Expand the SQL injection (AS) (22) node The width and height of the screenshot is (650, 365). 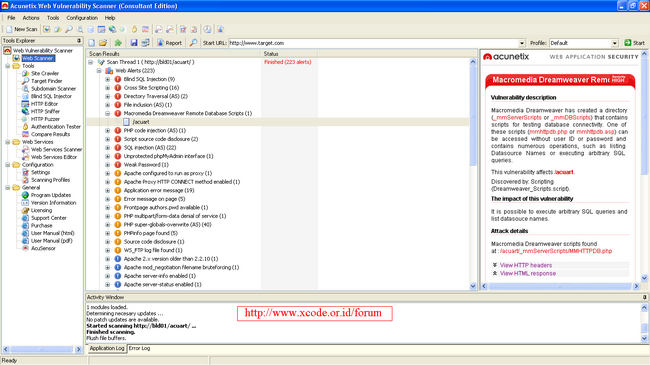click(107, 148)
